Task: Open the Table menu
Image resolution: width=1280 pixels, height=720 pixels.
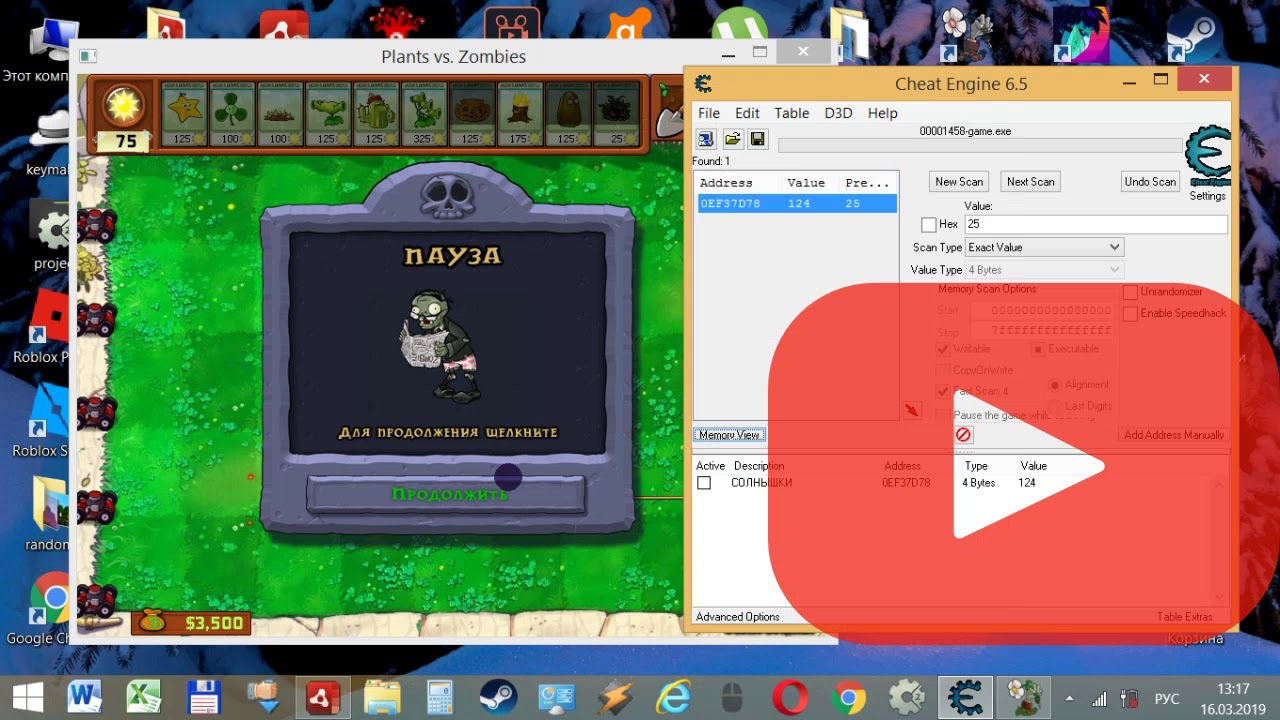Action: pyautogui.click(x=792, y=113)
